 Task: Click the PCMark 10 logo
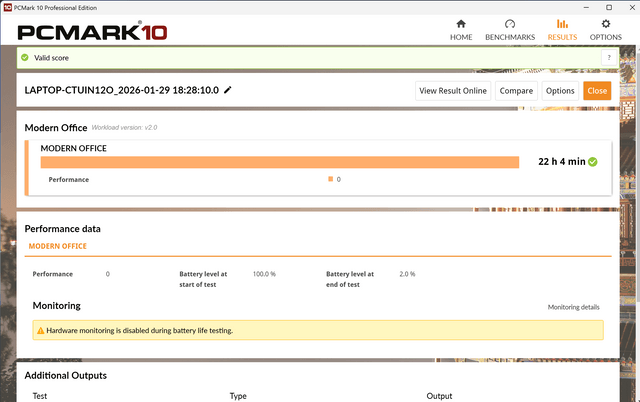[92, 31]
